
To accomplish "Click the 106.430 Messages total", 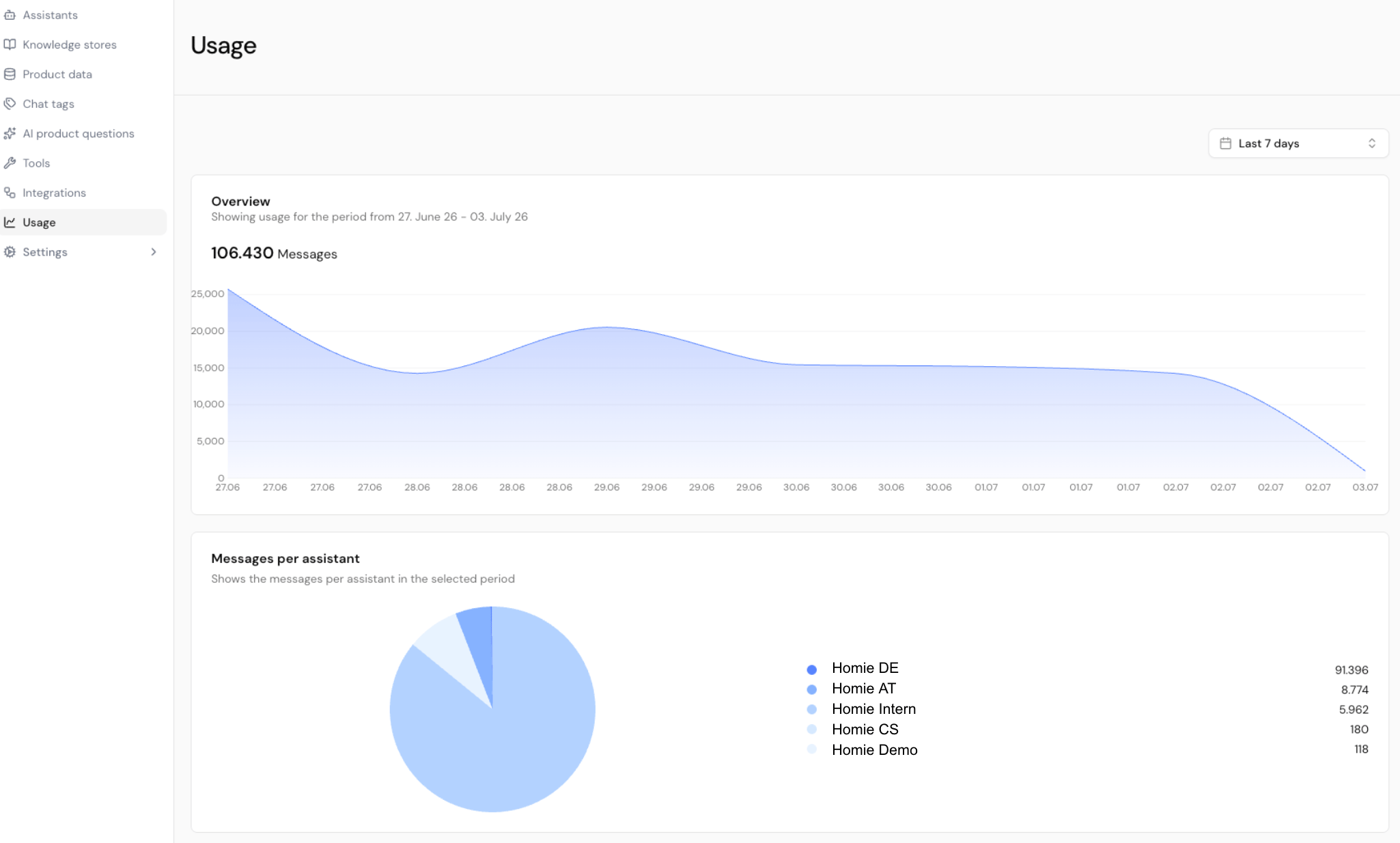I will pos(274,253).
